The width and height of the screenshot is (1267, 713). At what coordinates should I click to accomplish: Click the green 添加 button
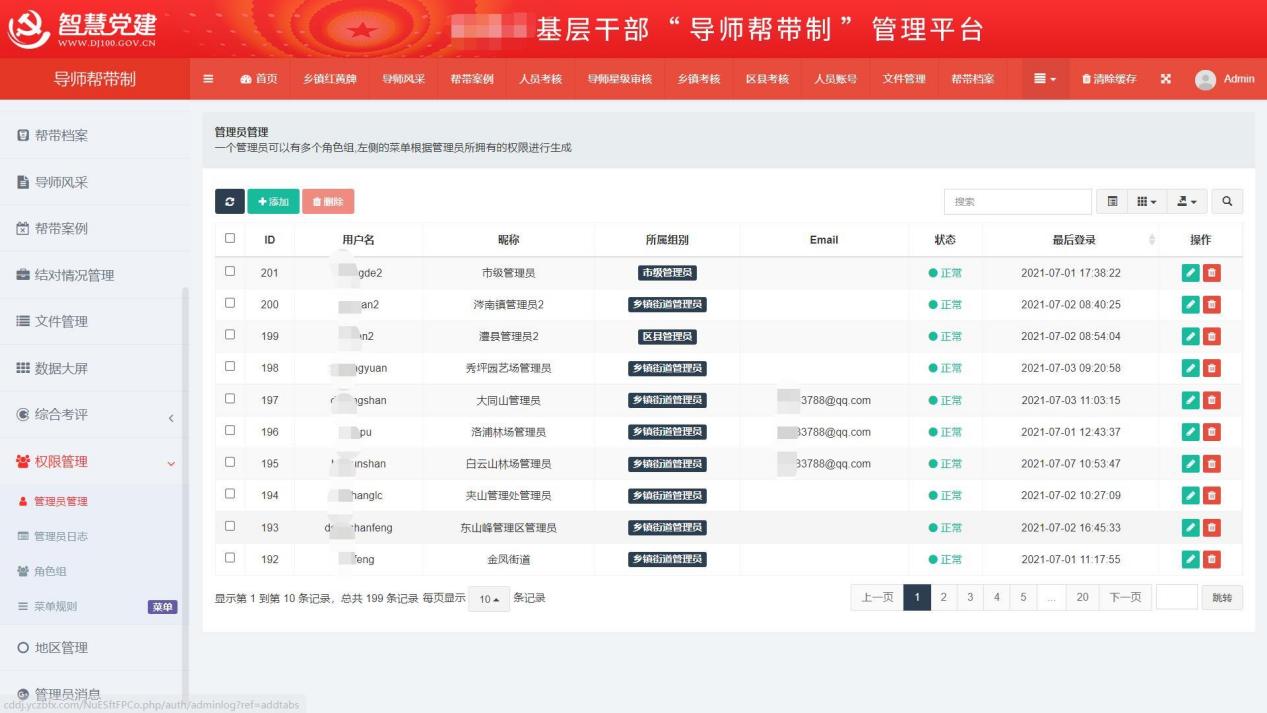[x=273, y=202]
